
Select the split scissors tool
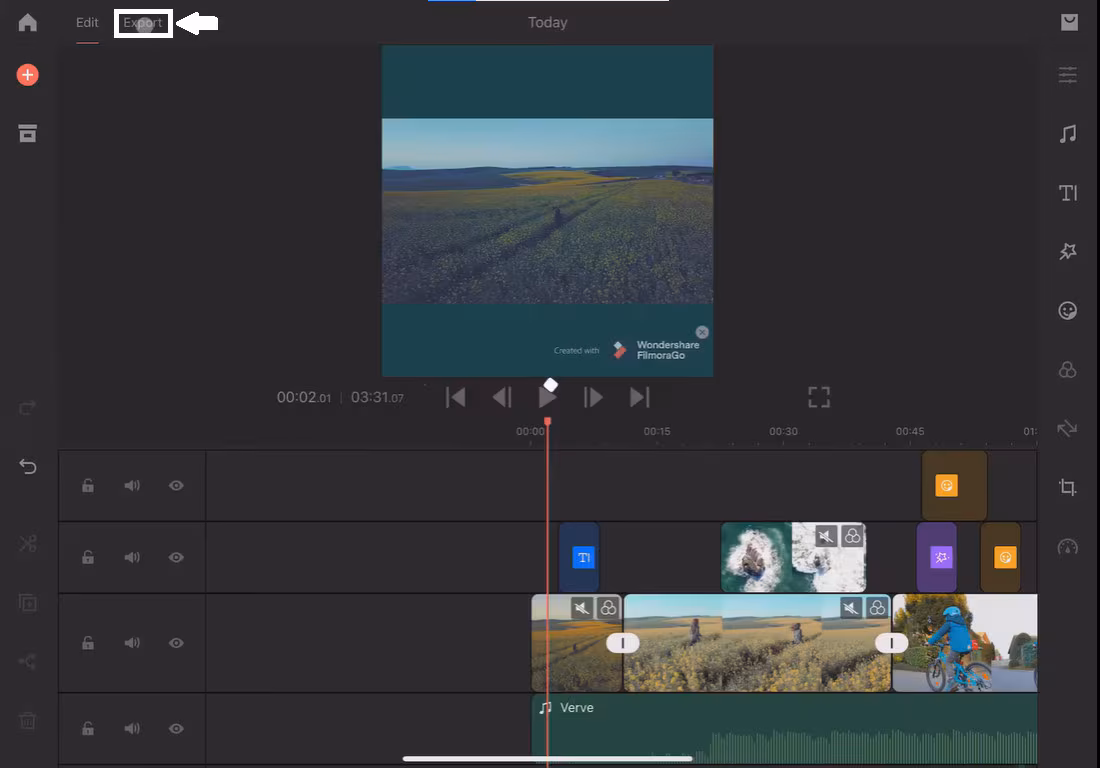point(27,544)
